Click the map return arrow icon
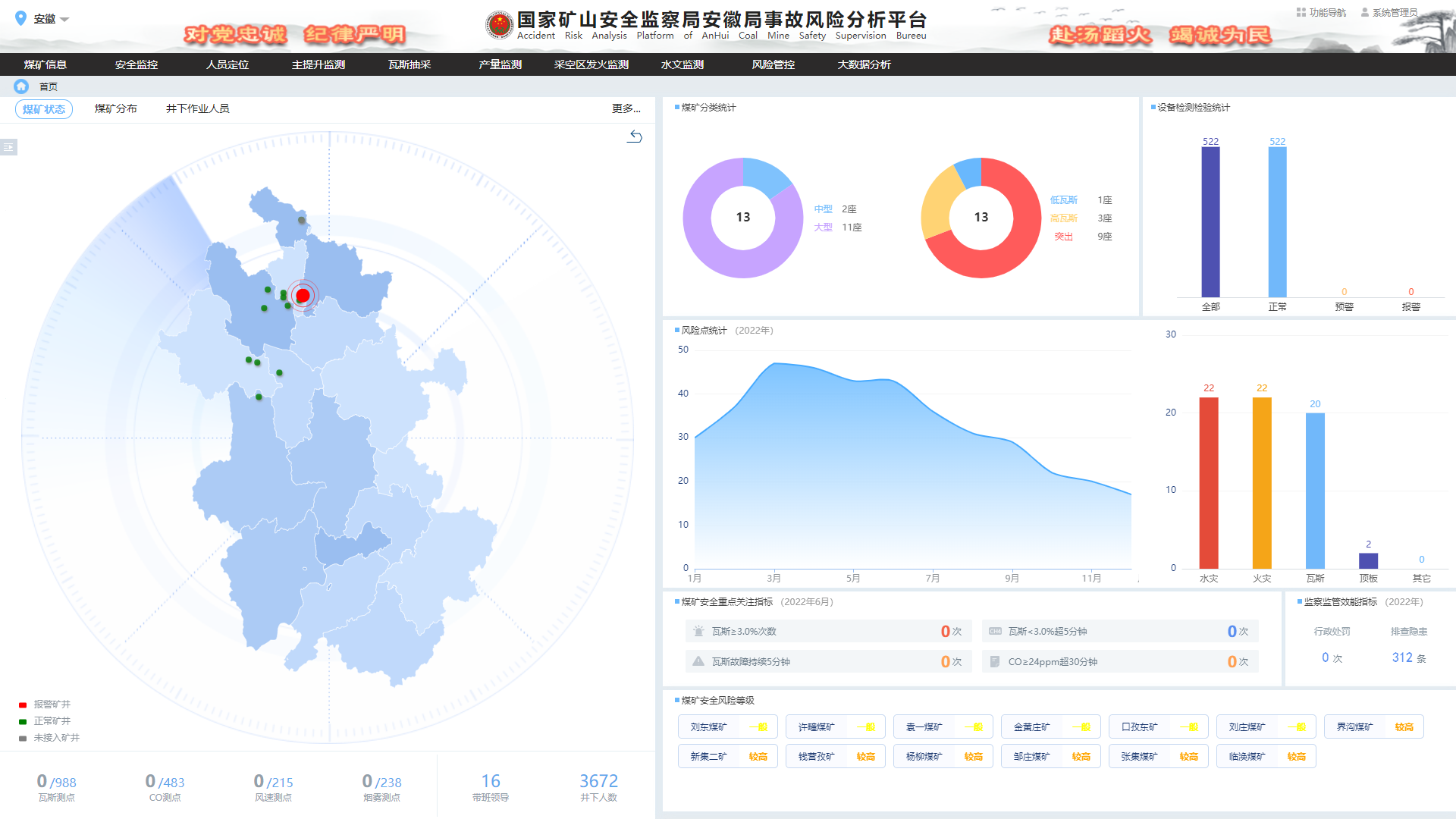This screenshot has height=819, width=1456. [x=635, y=136]
